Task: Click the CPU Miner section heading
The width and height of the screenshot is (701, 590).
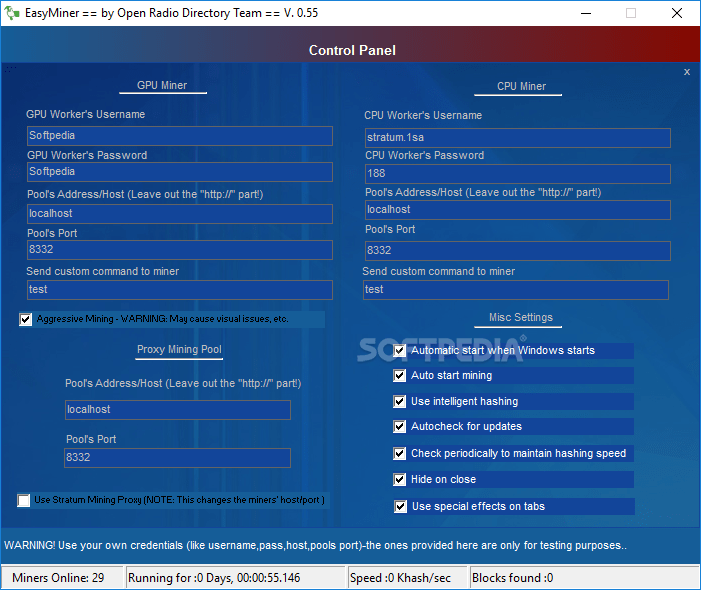Action: point(521,86)
